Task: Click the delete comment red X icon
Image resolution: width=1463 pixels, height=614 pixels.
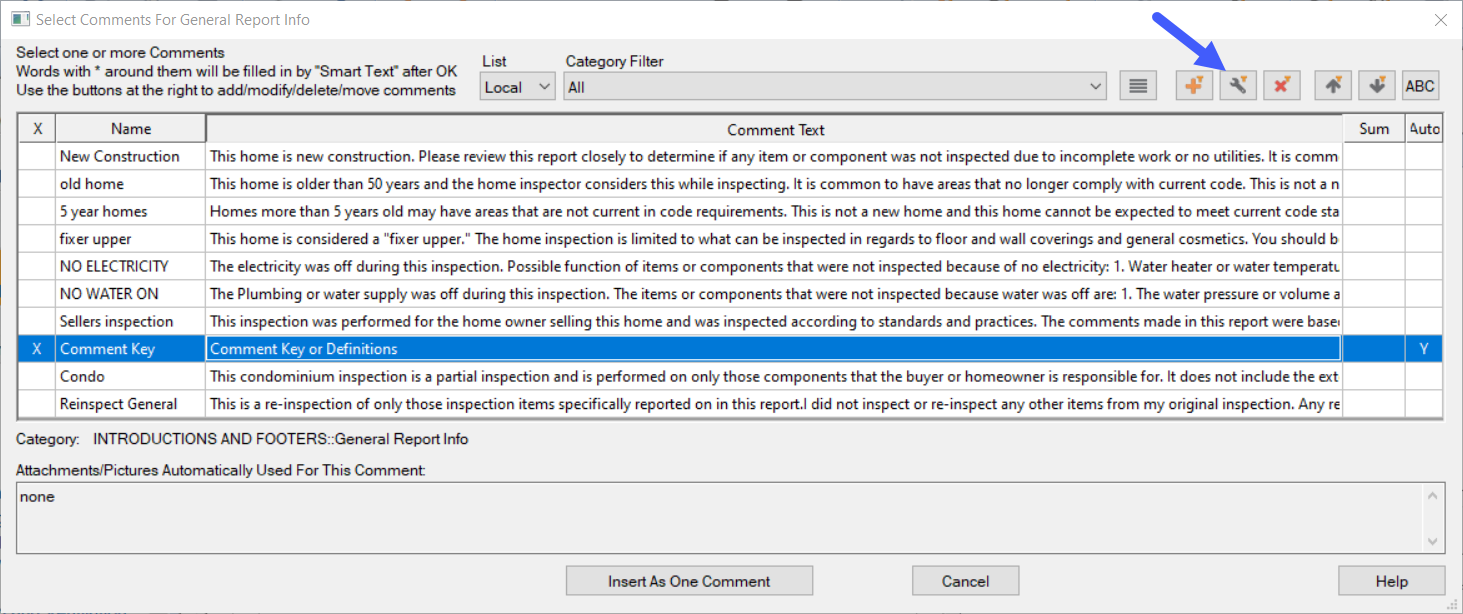Action: click(x=1281, y=86)
